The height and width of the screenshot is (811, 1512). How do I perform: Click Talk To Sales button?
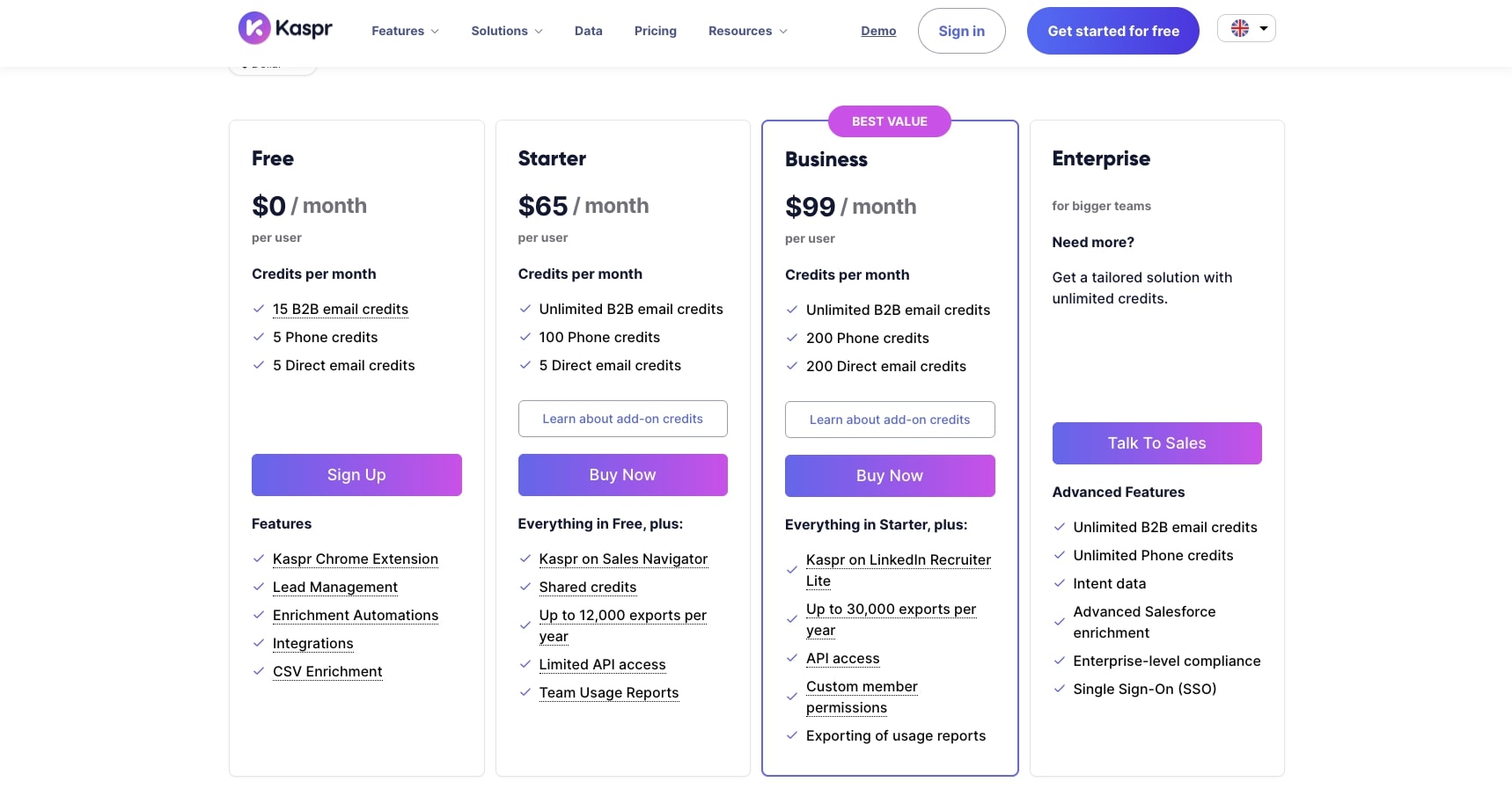click(1156, 443)
